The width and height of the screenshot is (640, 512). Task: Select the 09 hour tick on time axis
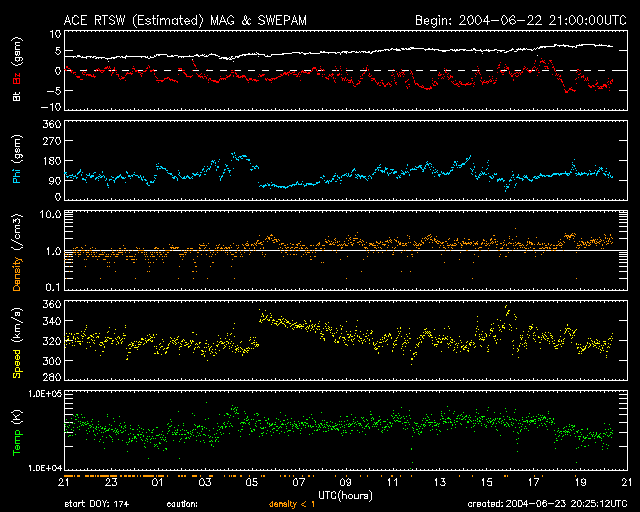(344, 483)
